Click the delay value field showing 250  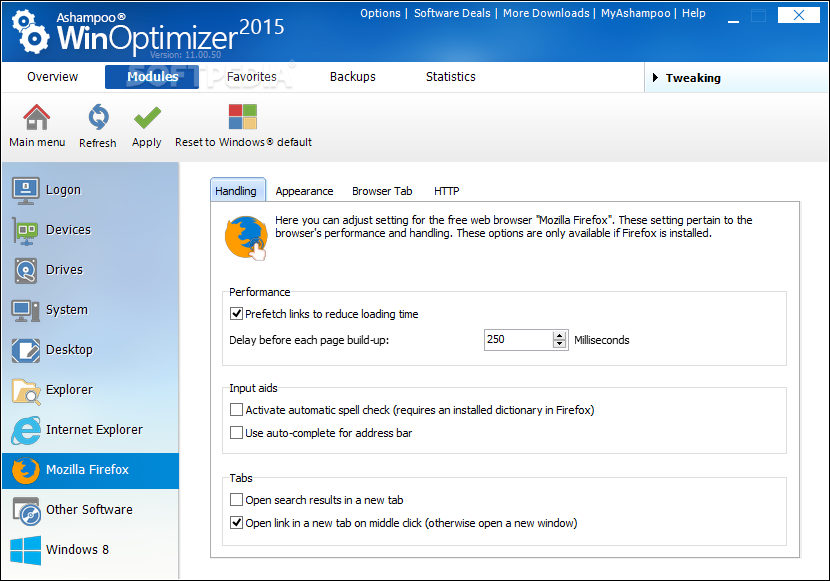(x=518, y=340)
